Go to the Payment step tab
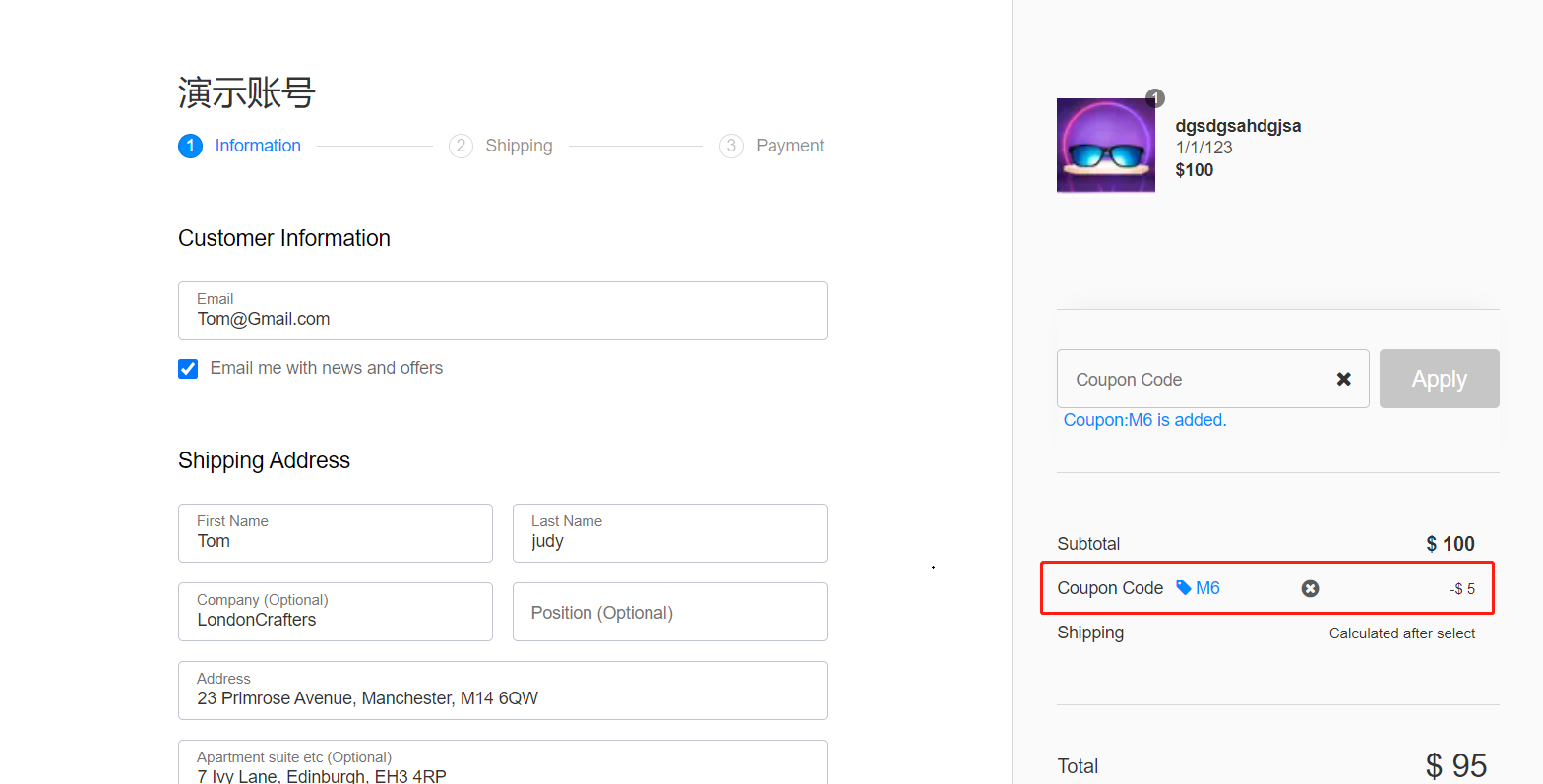This screenshot has height=784, width=1543. tap(789, 146)
